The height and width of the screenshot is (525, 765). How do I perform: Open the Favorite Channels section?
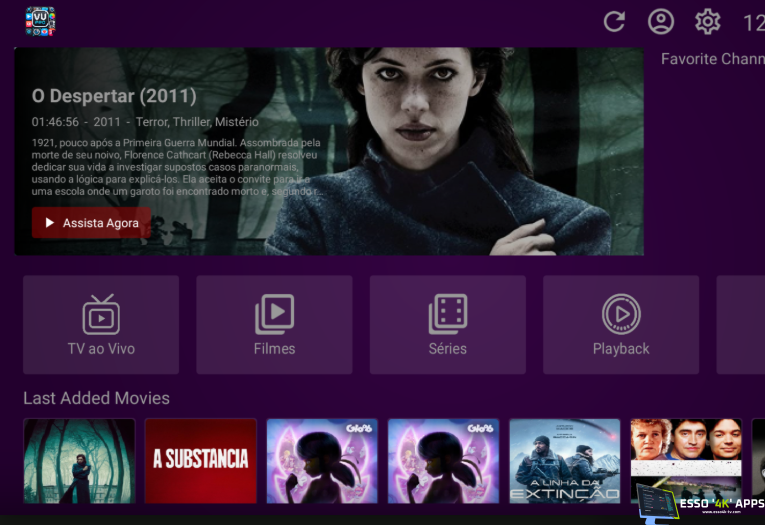point(712,59)
